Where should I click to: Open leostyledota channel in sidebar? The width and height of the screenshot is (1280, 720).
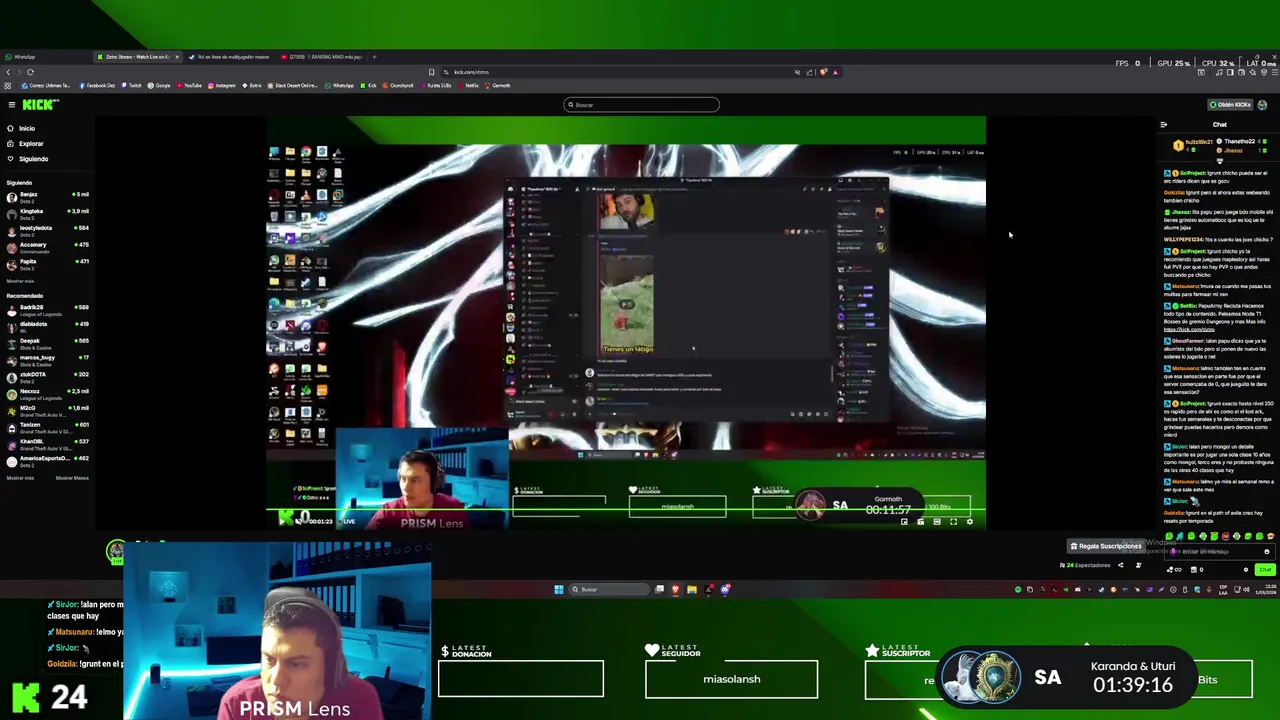tap(46, 230)
